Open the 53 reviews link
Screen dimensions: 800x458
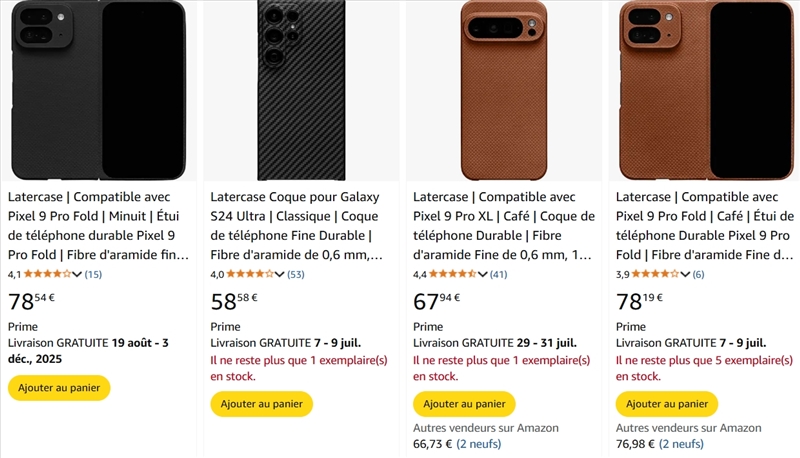click(x=296, y=274)
